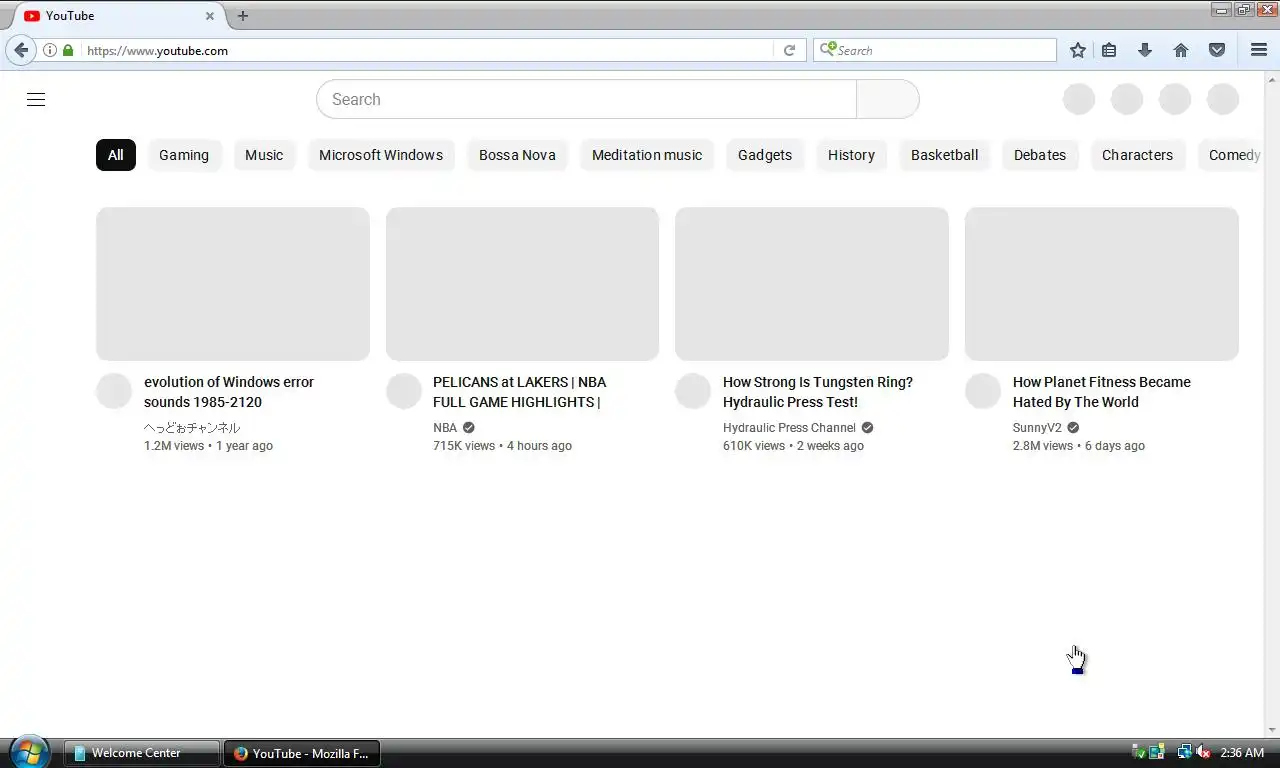Open avatar beside Windows error sounds video

tap(114, 391)
